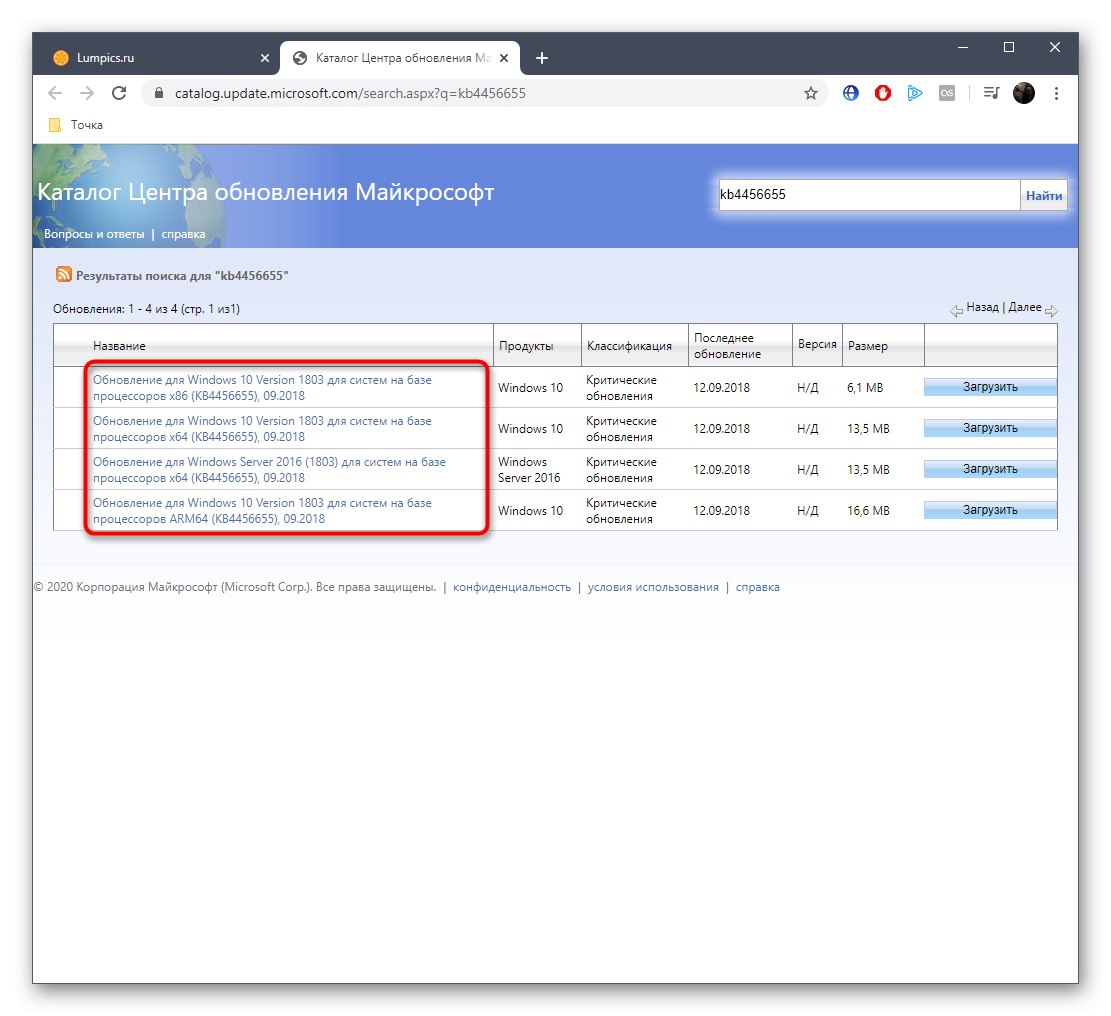Image resolution: width=1111 pixels, height=1016 pixels.
Task: Open the Windows Server 2016 (1803) update link
Action: (x=269, y=470)
